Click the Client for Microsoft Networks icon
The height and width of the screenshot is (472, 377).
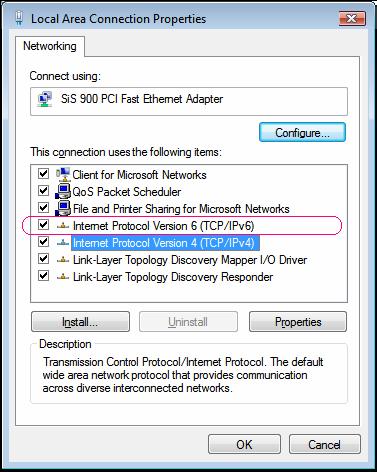coord(63,174)
